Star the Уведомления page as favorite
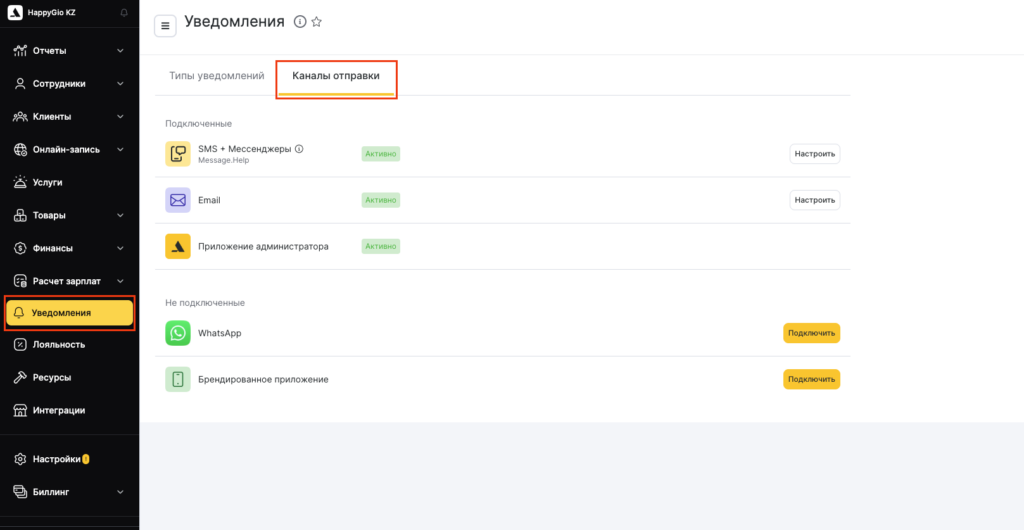The image size is (1024, 530). pyautogui.click(x=317, y=22)
